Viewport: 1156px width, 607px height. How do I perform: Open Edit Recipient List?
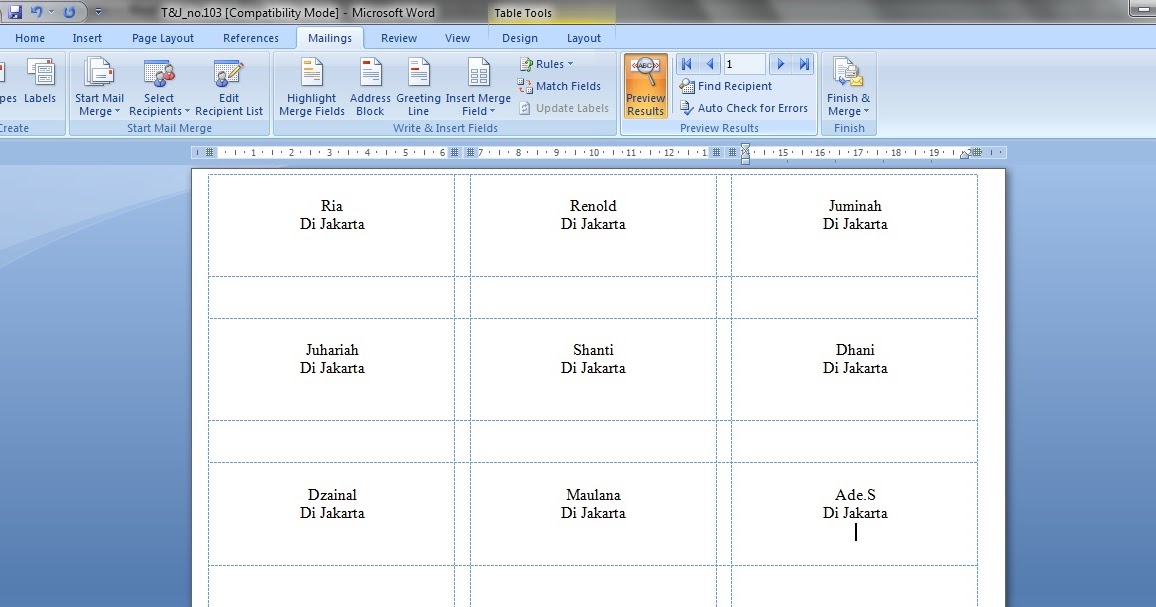(x=229, y=87)
